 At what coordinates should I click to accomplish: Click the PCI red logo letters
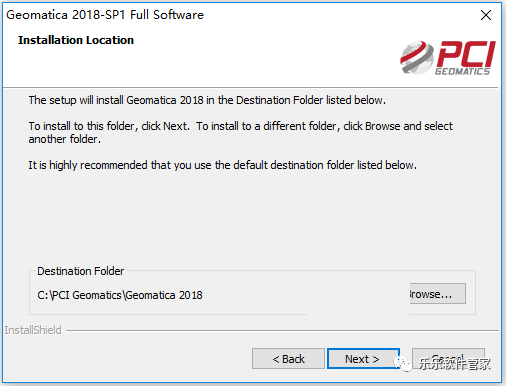coord(466,54)
